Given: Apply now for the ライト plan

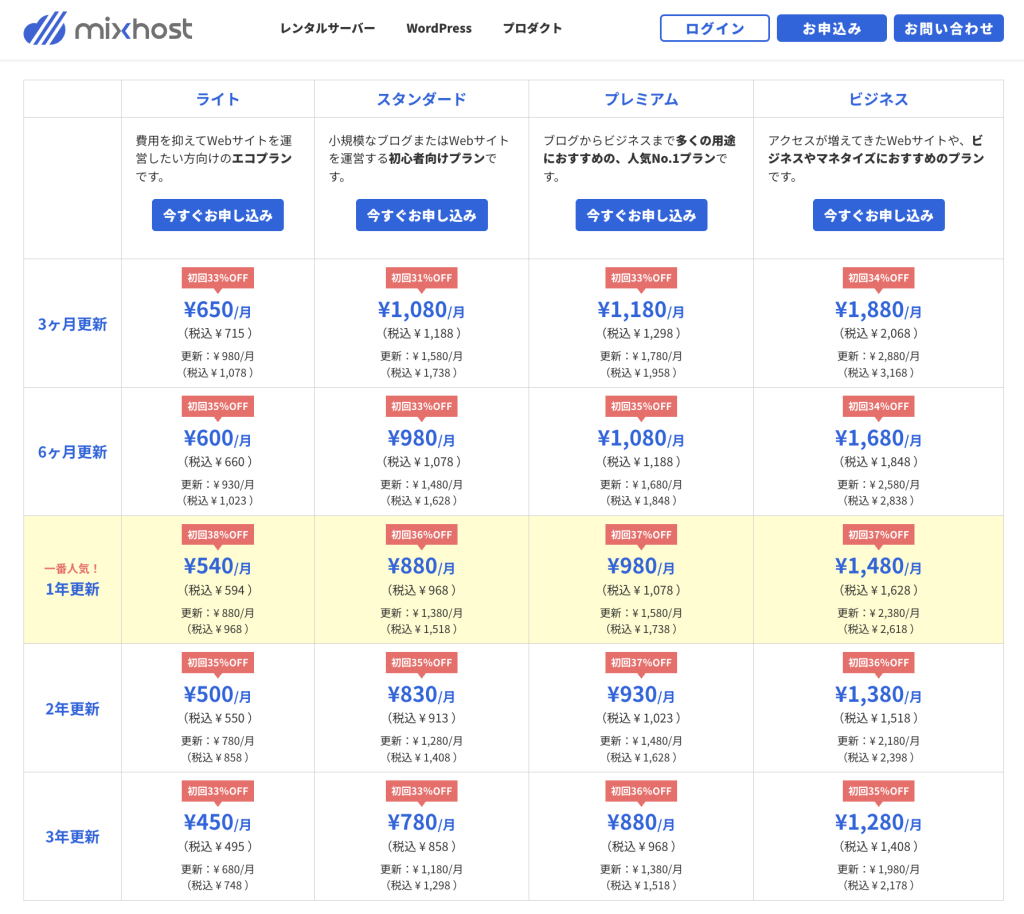Looking at the screenshot, I should (x=218, y=215).
